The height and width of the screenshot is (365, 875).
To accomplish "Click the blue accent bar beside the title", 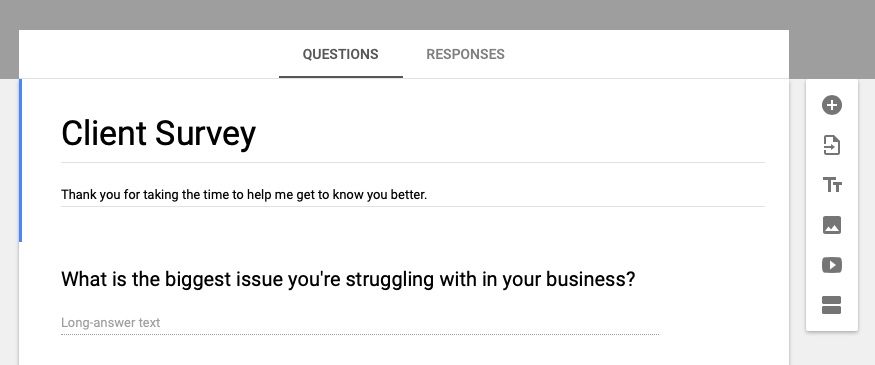I will 21,160.
